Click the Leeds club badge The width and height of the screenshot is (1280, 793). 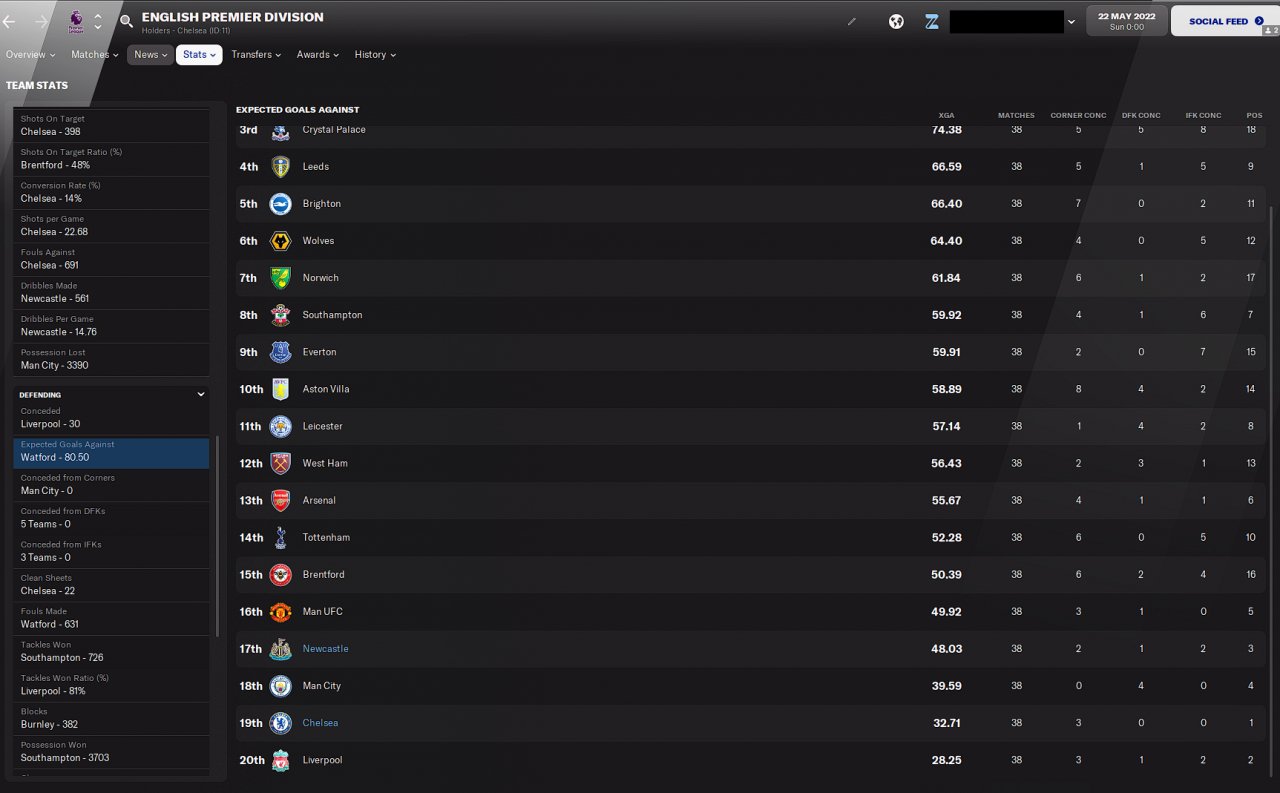pos(280,167)
